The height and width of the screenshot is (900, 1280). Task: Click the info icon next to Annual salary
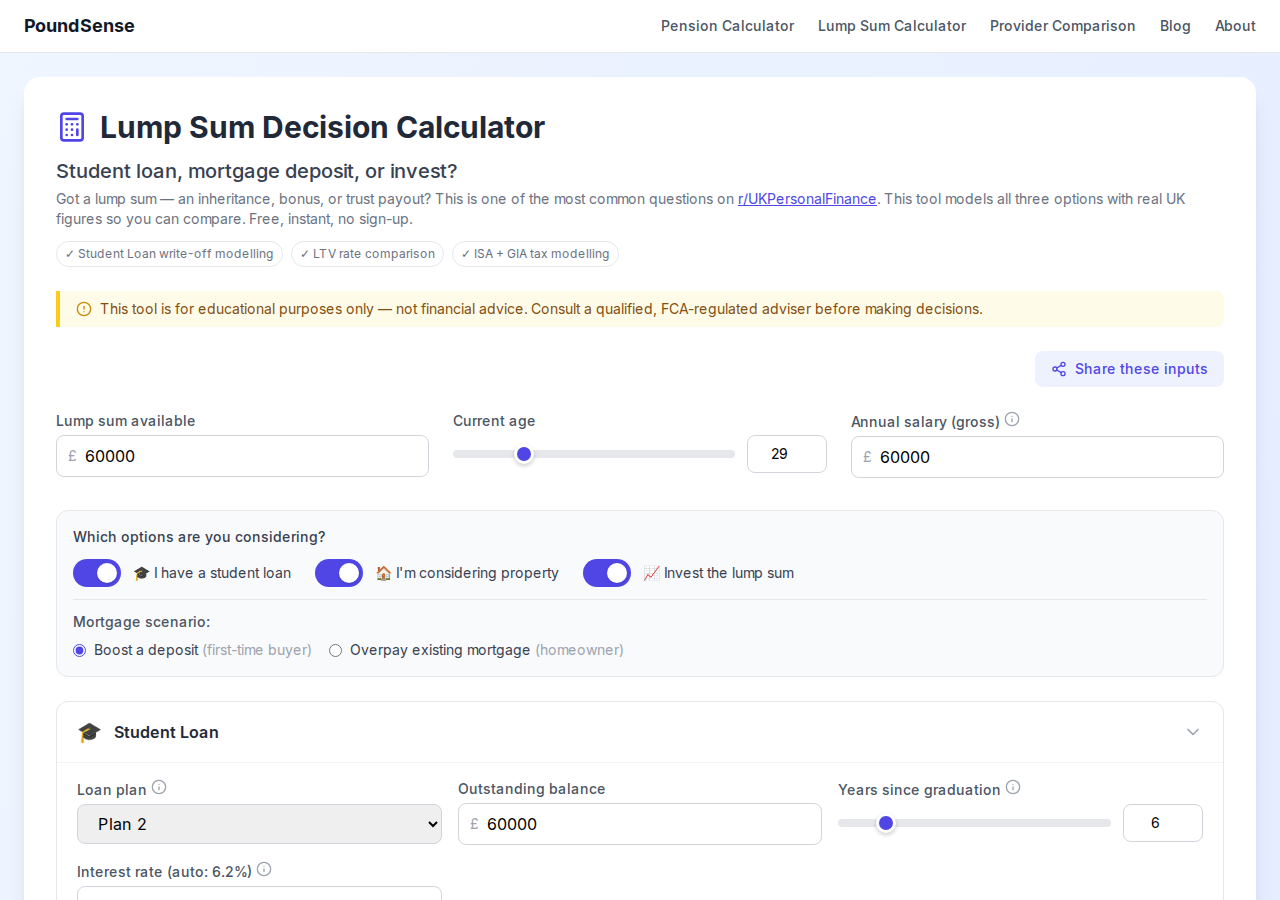pyautogui.click(x=1011, y=419)
